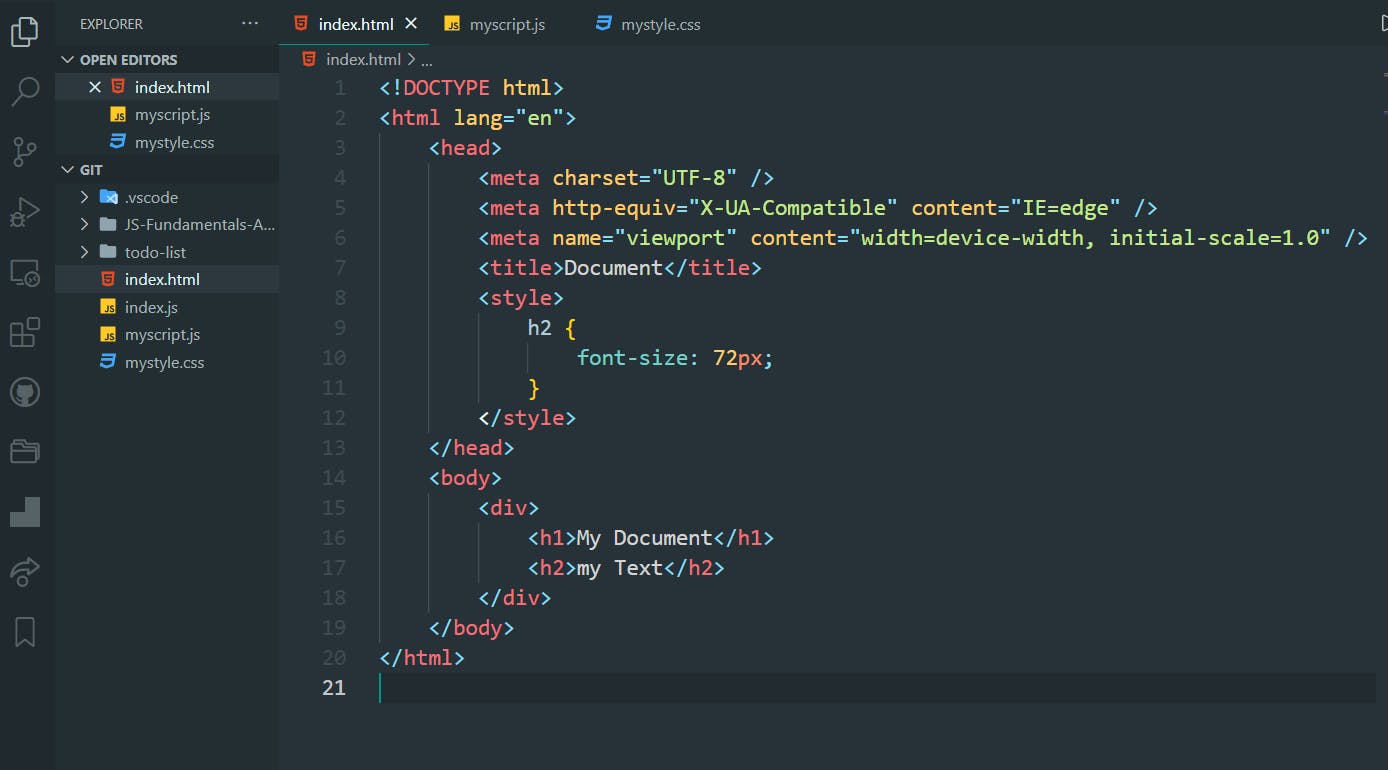This screenshot has width=1388, height=770.
Task: Click index.html in the breadcrumb path
Action: (363, 59)
